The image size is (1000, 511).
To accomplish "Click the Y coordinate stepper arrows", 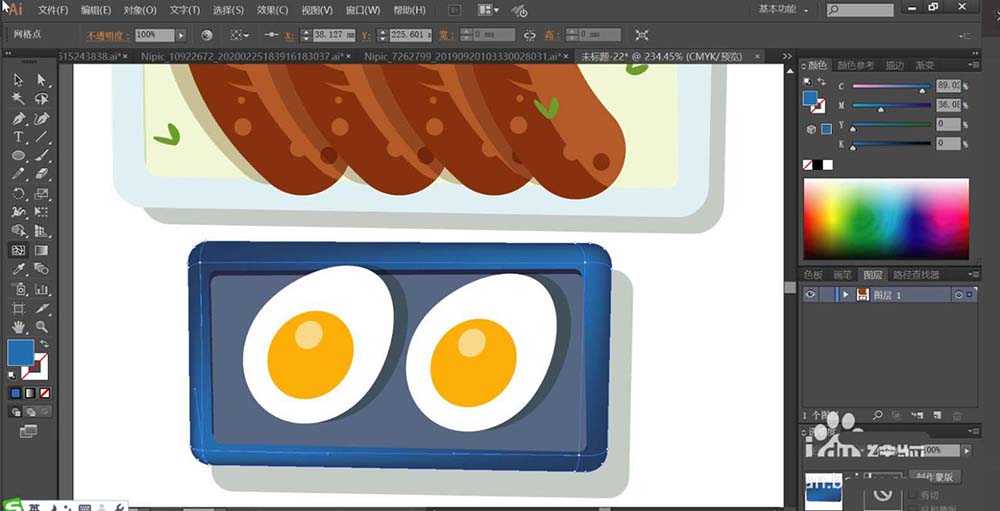I will pos(383,35).
